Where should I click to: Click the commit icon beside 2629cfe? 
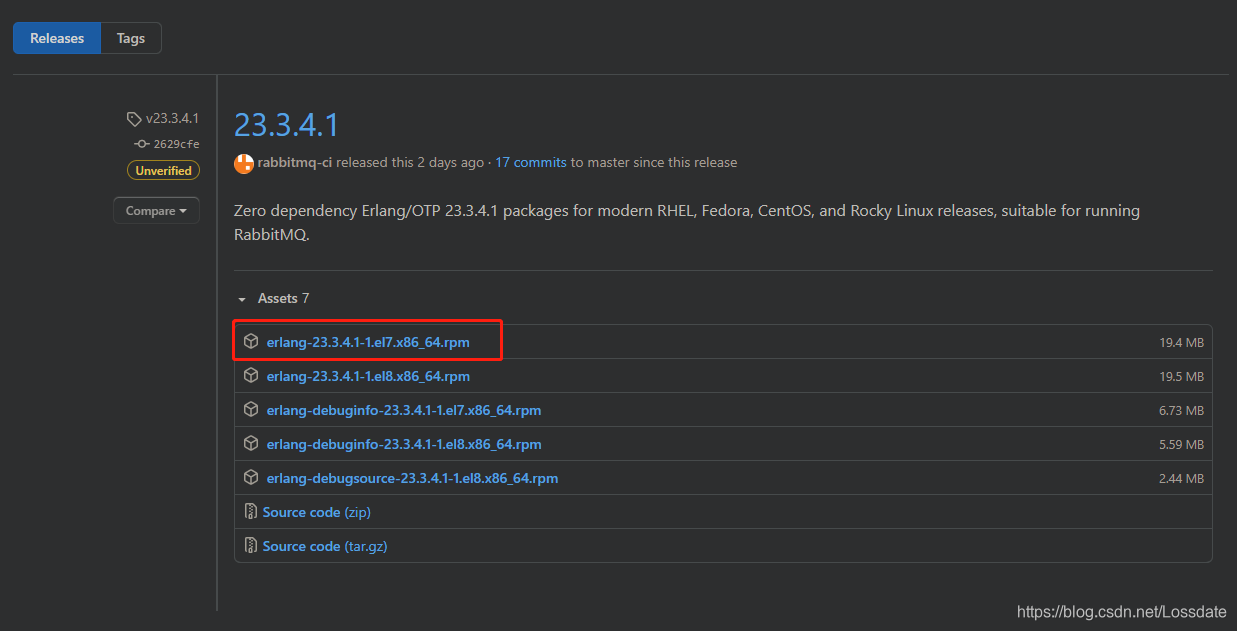[x=142, y=144]
